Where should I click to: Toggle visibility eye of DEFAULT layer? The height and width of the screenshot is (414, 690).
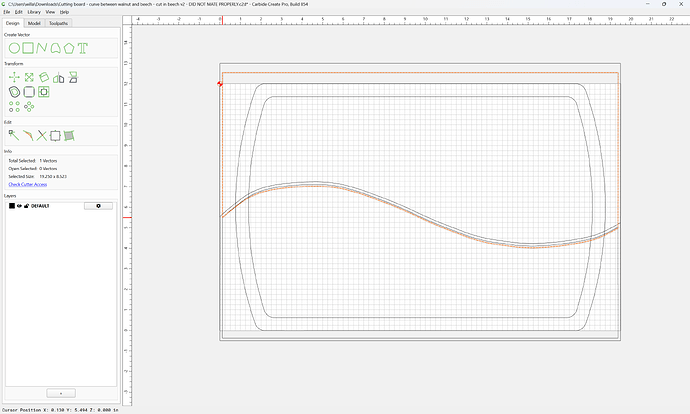pyautogui.click(x=19, y=206)
